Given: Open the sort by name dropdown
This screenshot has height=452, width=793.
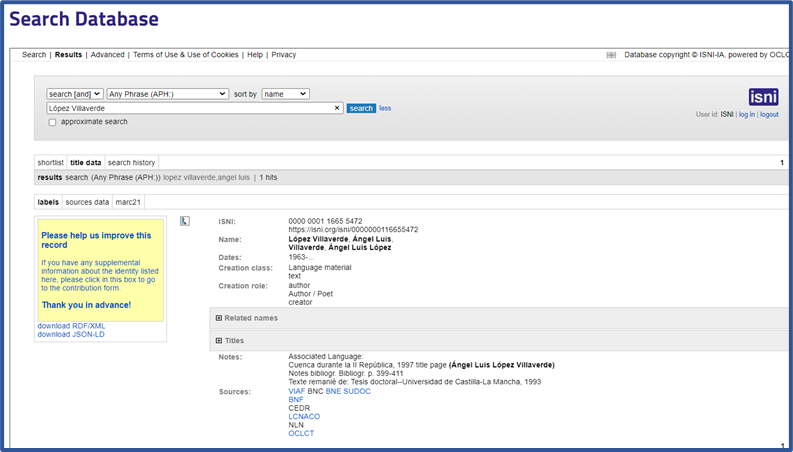Looking at the screenshot, I should click(x=285, y=94).
